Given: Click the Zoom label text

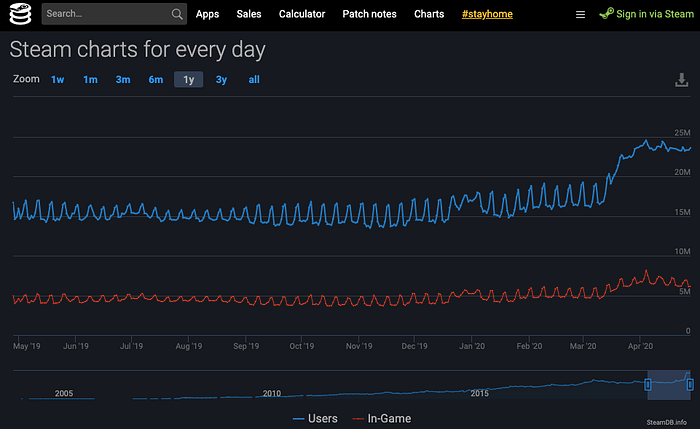Looking at the screenshot, I should pyautogui.click(x=26, y=79).
